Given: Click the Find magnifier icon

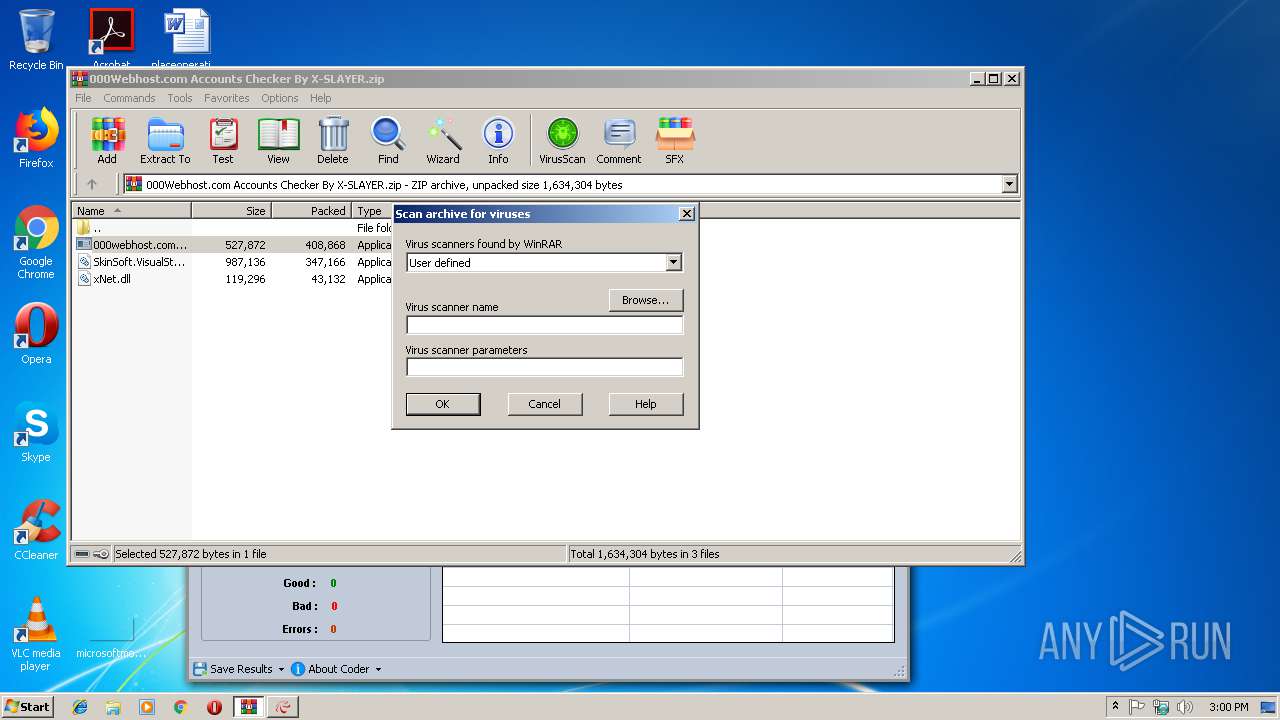Looking at the screenshot, I should (x=388, y=140).
